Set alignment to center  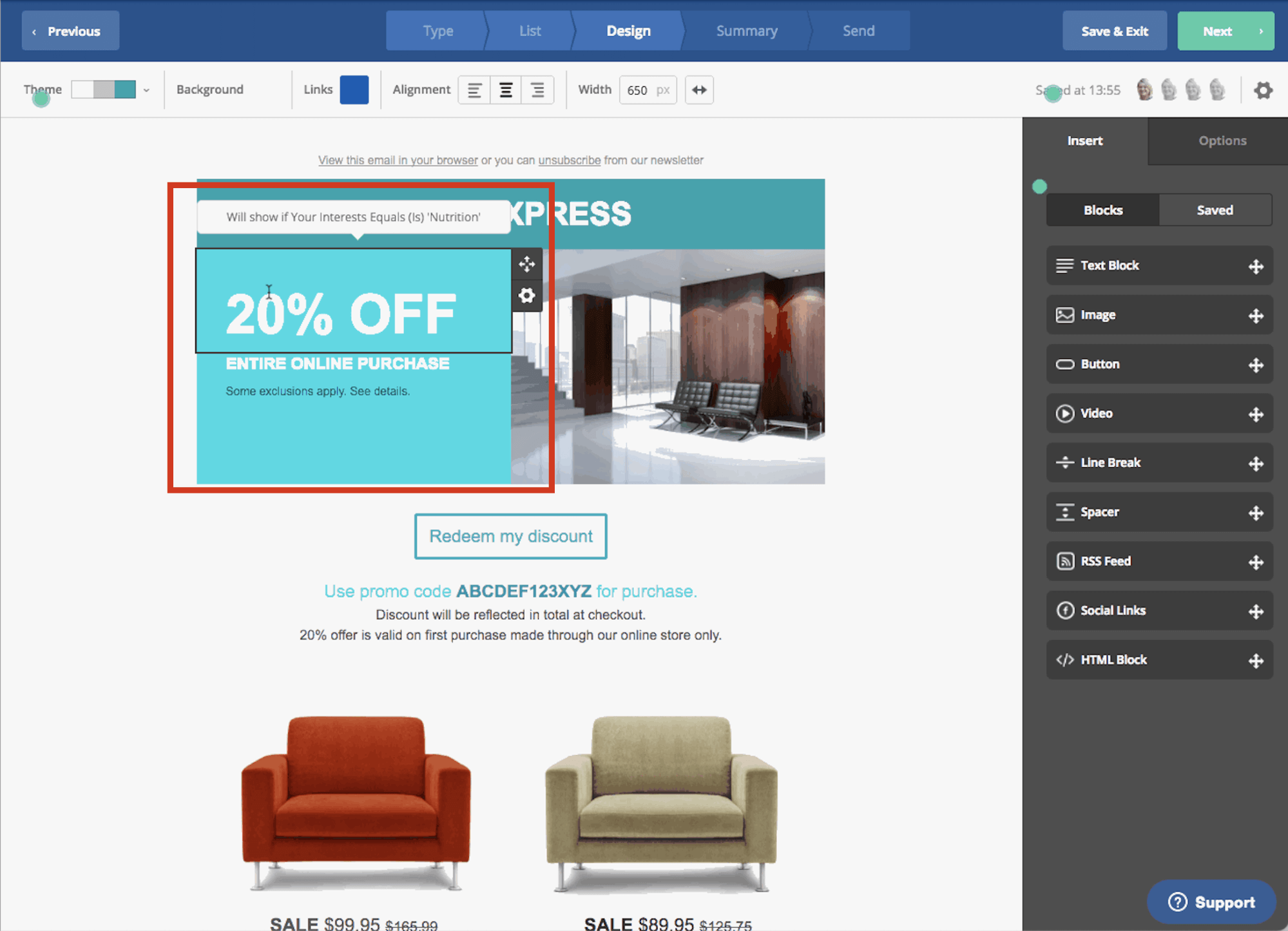click(x=506, y=90)
